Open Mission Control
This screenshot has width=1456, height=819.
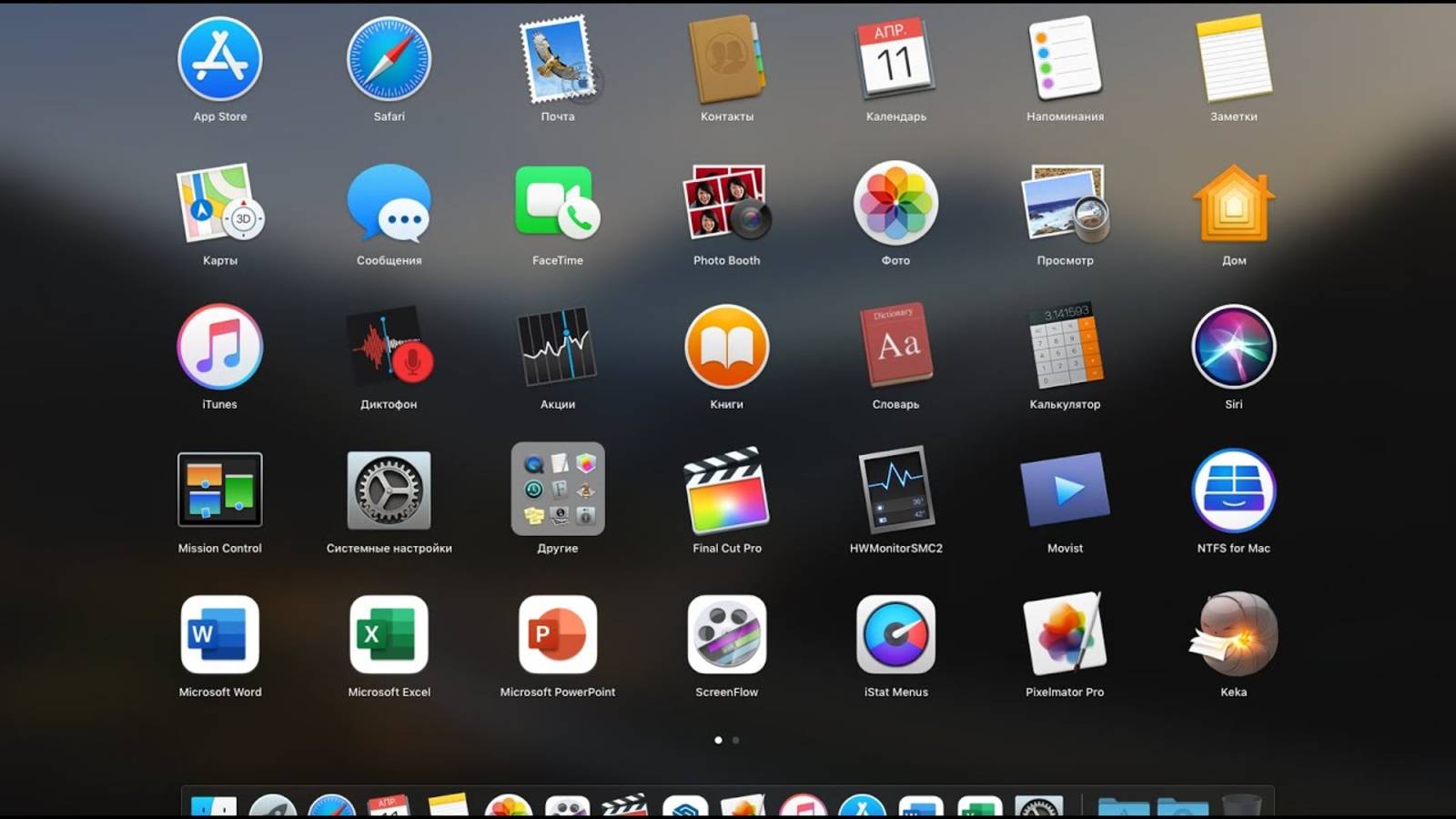click(x=219, y=491)
